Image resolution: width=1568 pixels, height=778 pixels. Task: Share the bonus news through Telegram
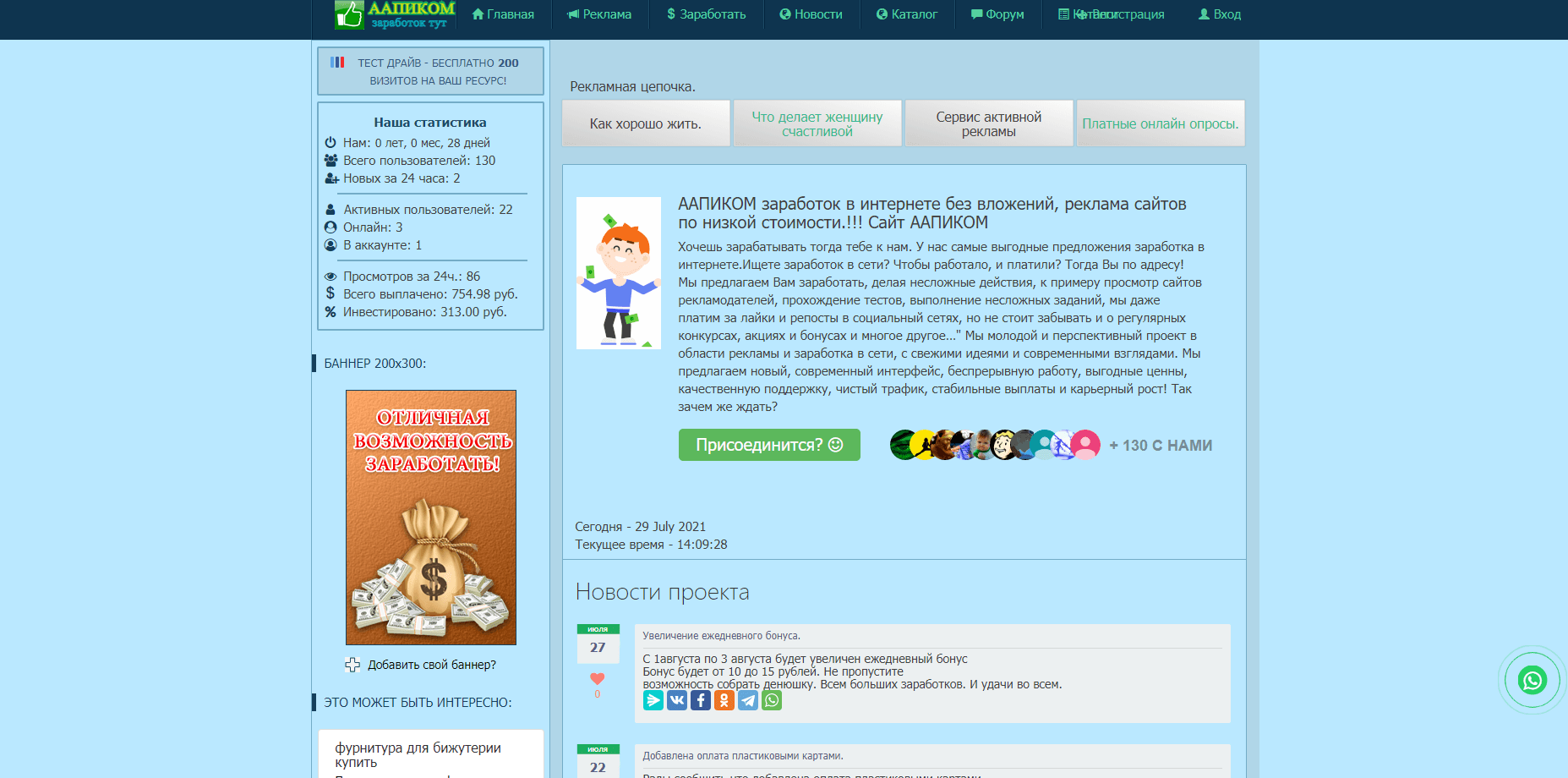tap(748, 700)
